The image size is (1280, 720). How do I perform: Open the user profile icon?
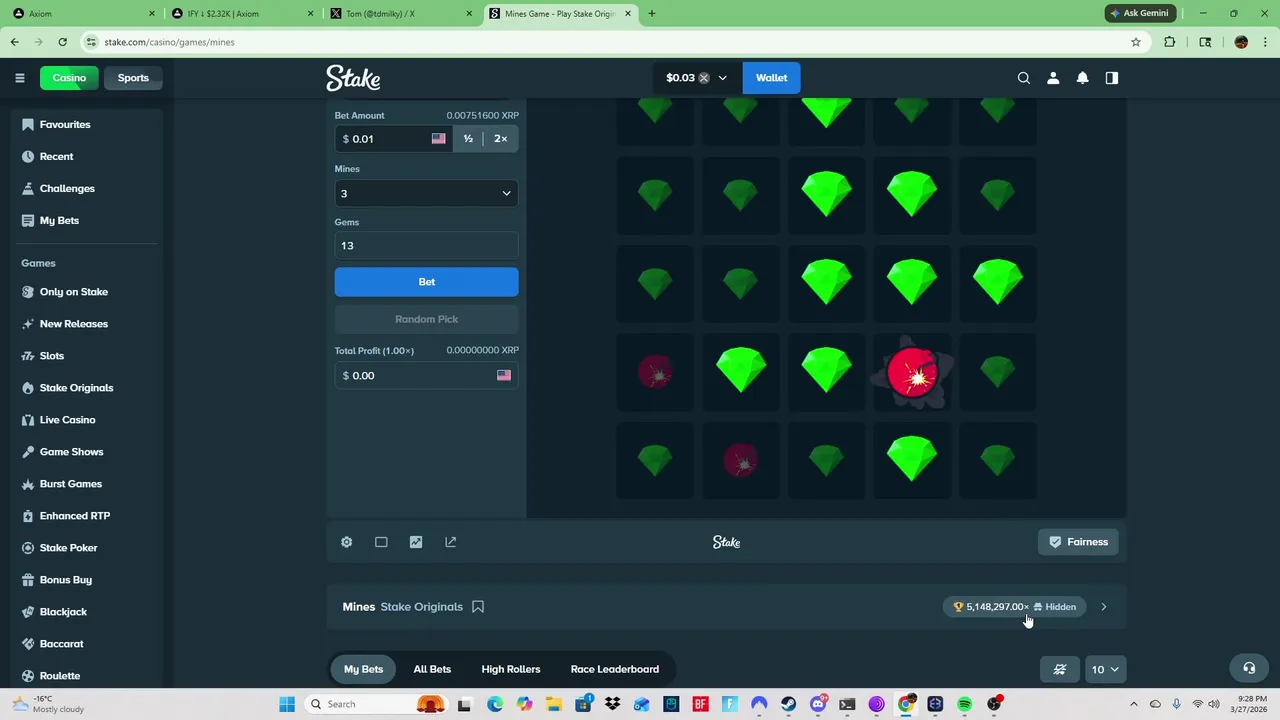[x=1053, y=78]
